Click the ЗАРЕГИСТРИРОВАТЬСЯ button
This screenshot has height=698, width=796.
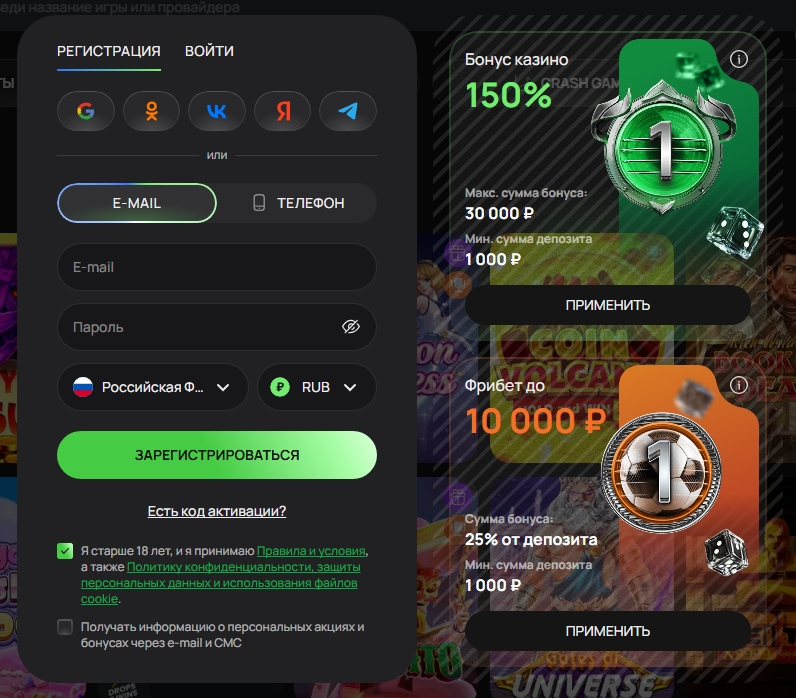point(217,455)
